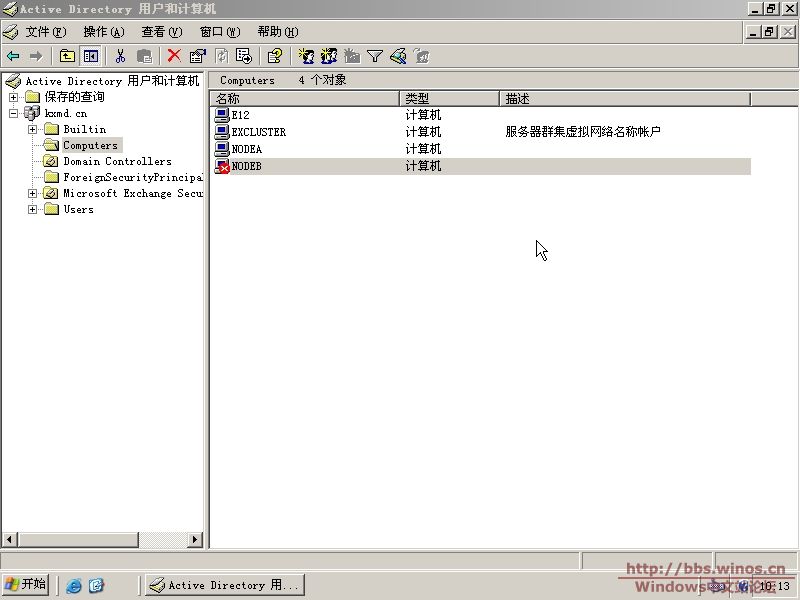Select Domain Controllers in the tree
800x600 pixels.
(x=117, y=161)
